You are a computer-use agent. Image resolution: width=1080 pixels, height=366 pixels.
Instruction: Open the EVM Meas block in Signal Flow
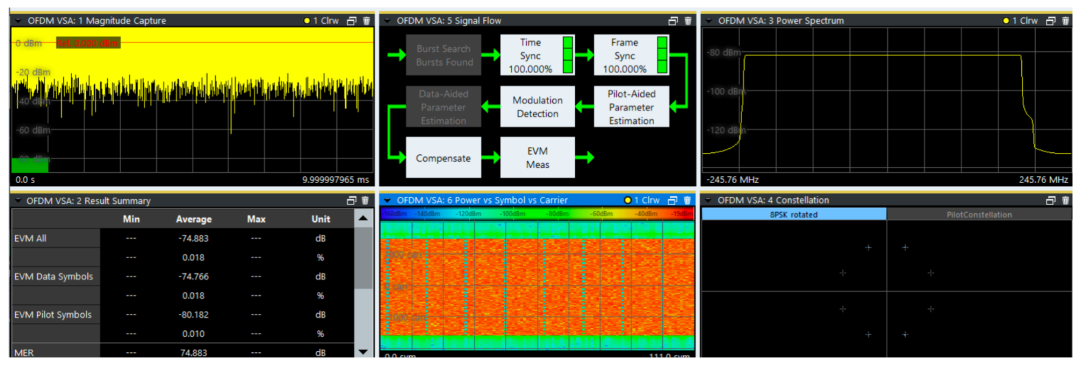coord(538,158)
